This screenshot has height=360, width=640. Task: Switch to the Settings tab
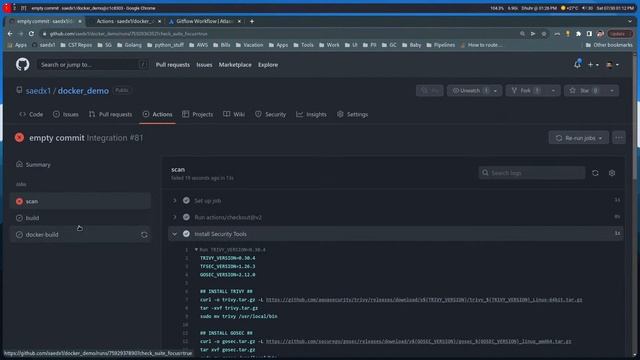[352, 114]
